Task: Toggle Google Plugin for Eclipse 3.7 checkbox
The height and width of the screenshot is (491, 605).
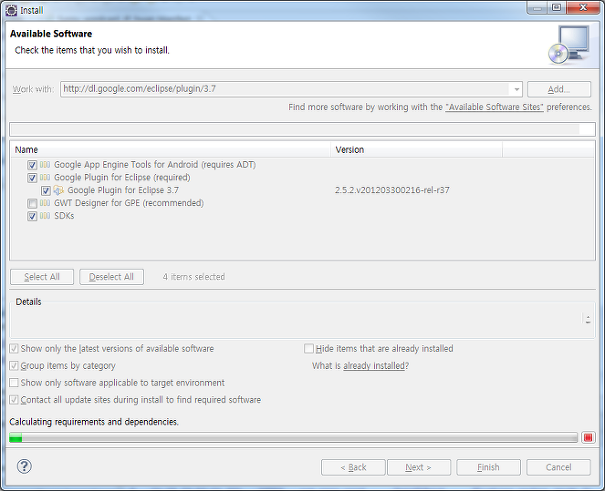Action: click(46, 191)
